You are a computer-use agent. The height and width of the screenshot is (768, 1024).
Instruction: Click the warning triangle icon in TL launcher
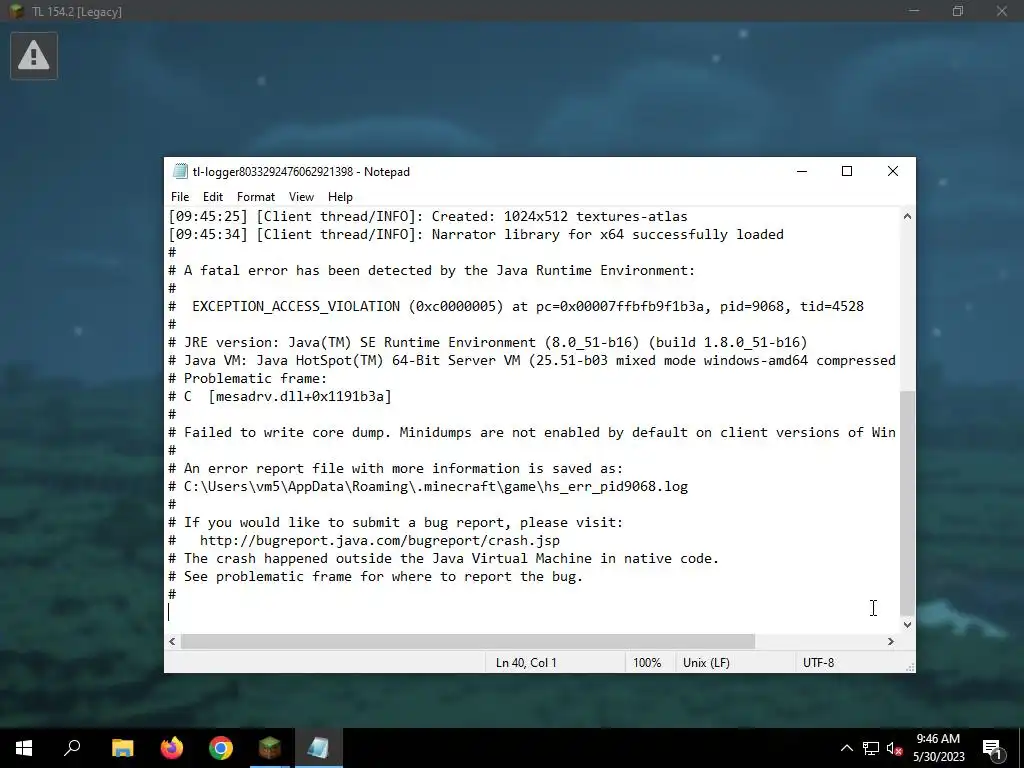point(34,56)
